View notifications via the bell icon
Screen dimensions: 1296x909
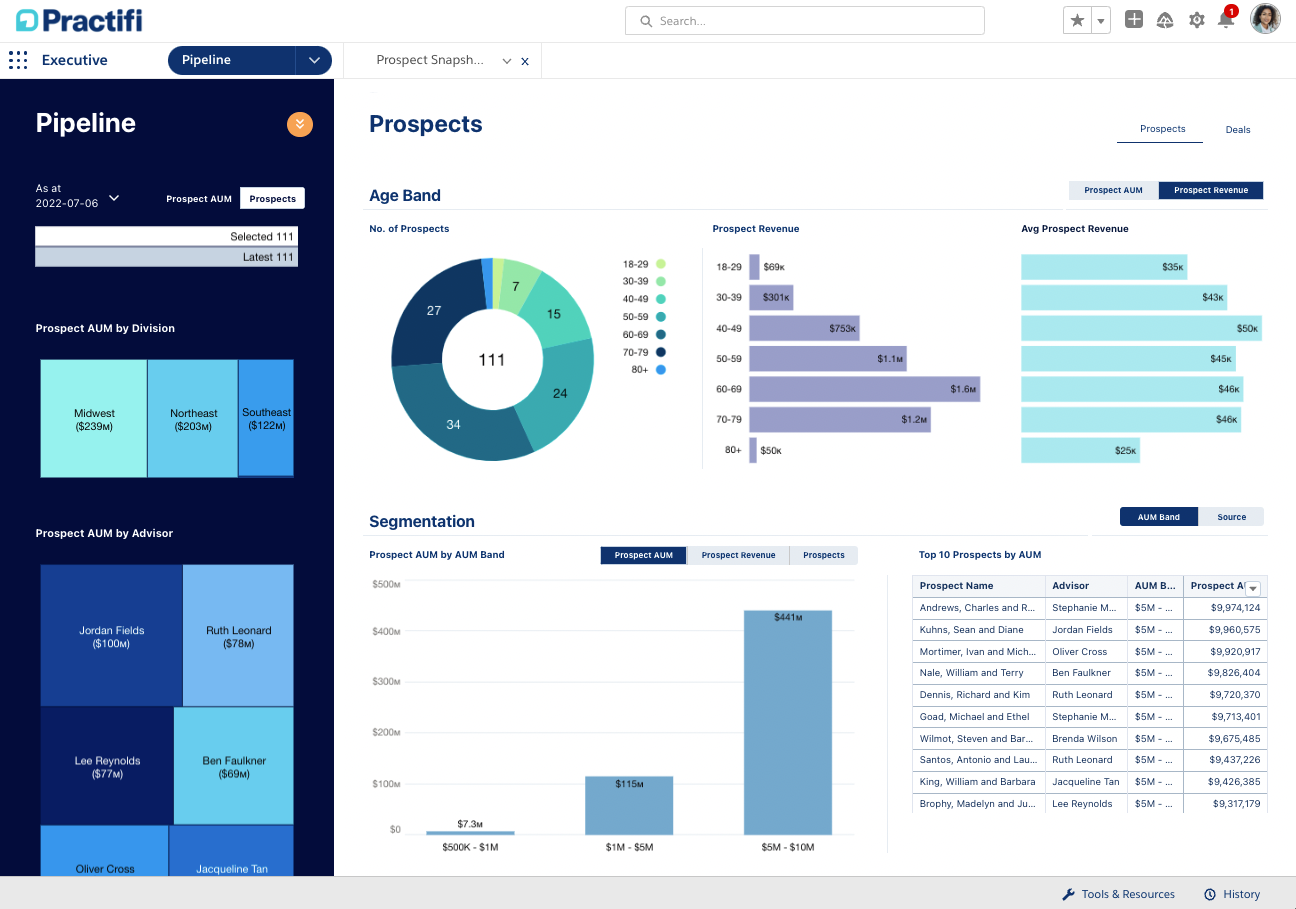tap(1225, 20)
